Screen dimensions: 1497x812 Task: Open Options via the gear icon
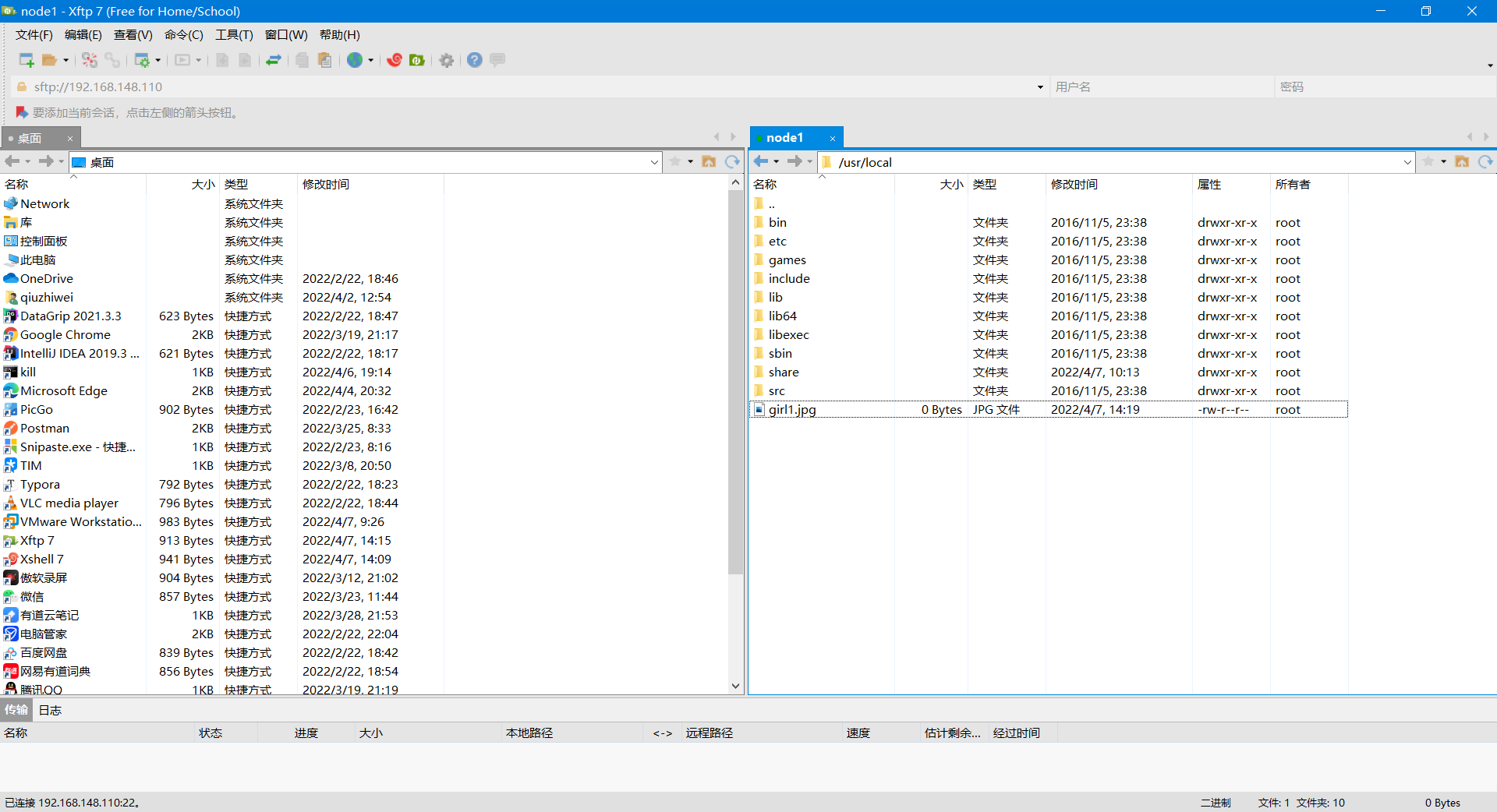click(447, 60)
